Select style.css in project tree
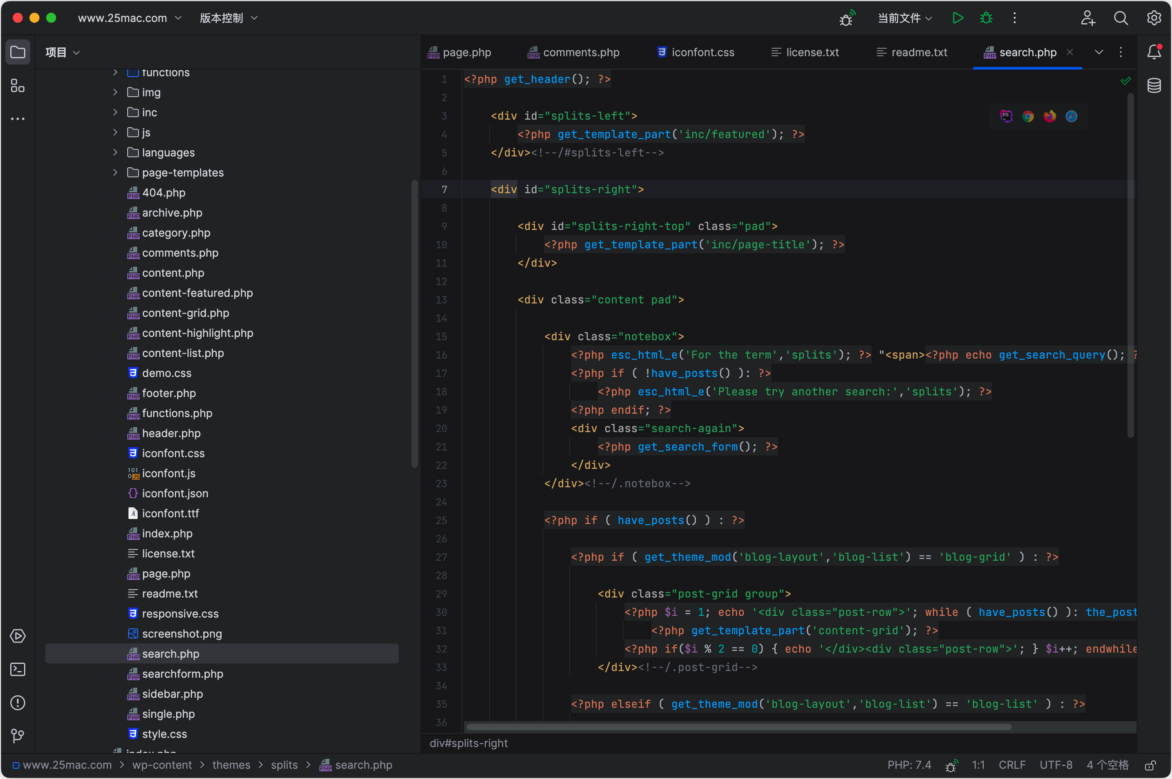The height and width of the screenshot is (779, 1172). [x=164, y=734]
